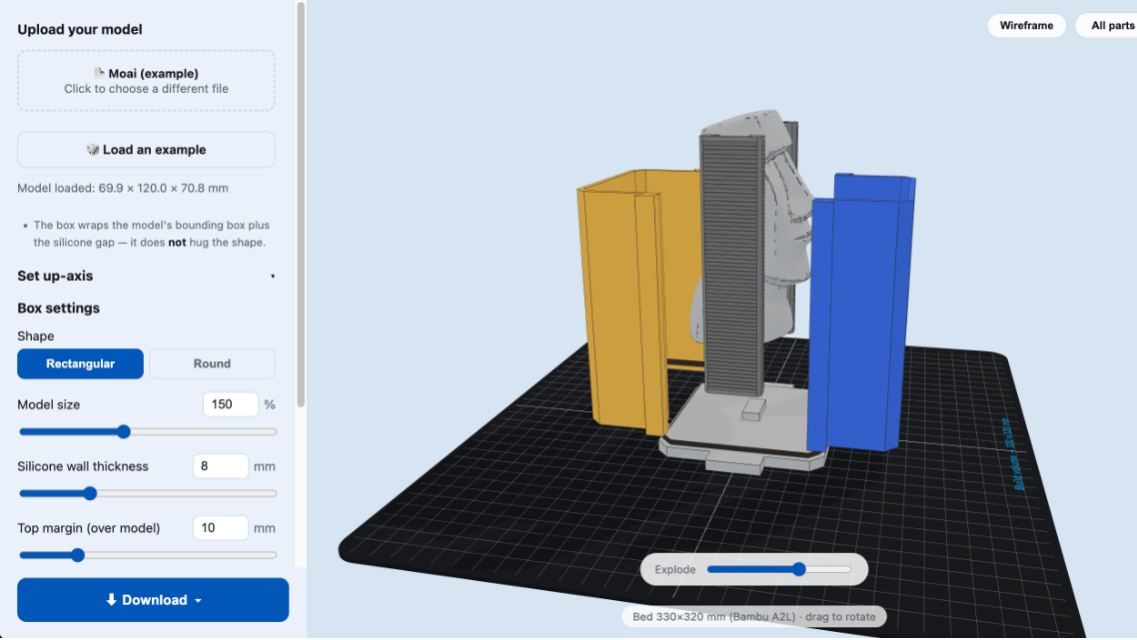Click the gray Moai model
The image size is (1137, 640).
click(x=787, y=217)
